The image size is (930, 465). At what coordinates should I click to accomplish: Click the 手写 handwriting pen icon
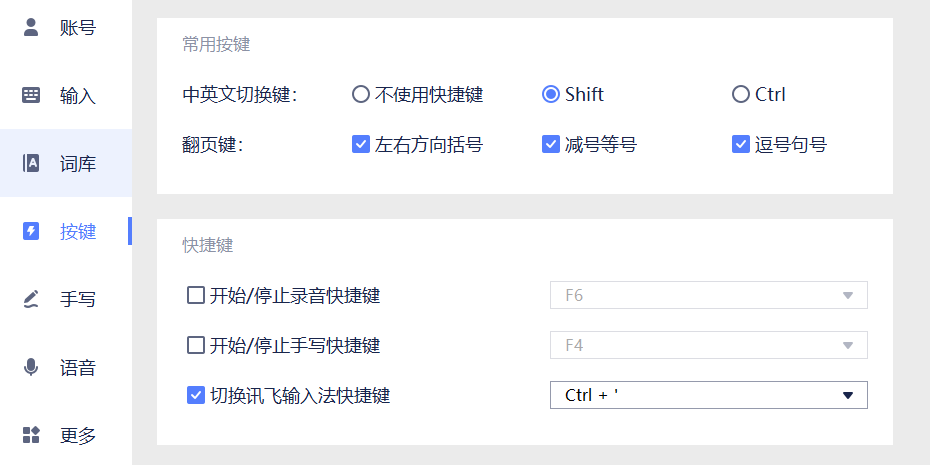click(31, 300)
